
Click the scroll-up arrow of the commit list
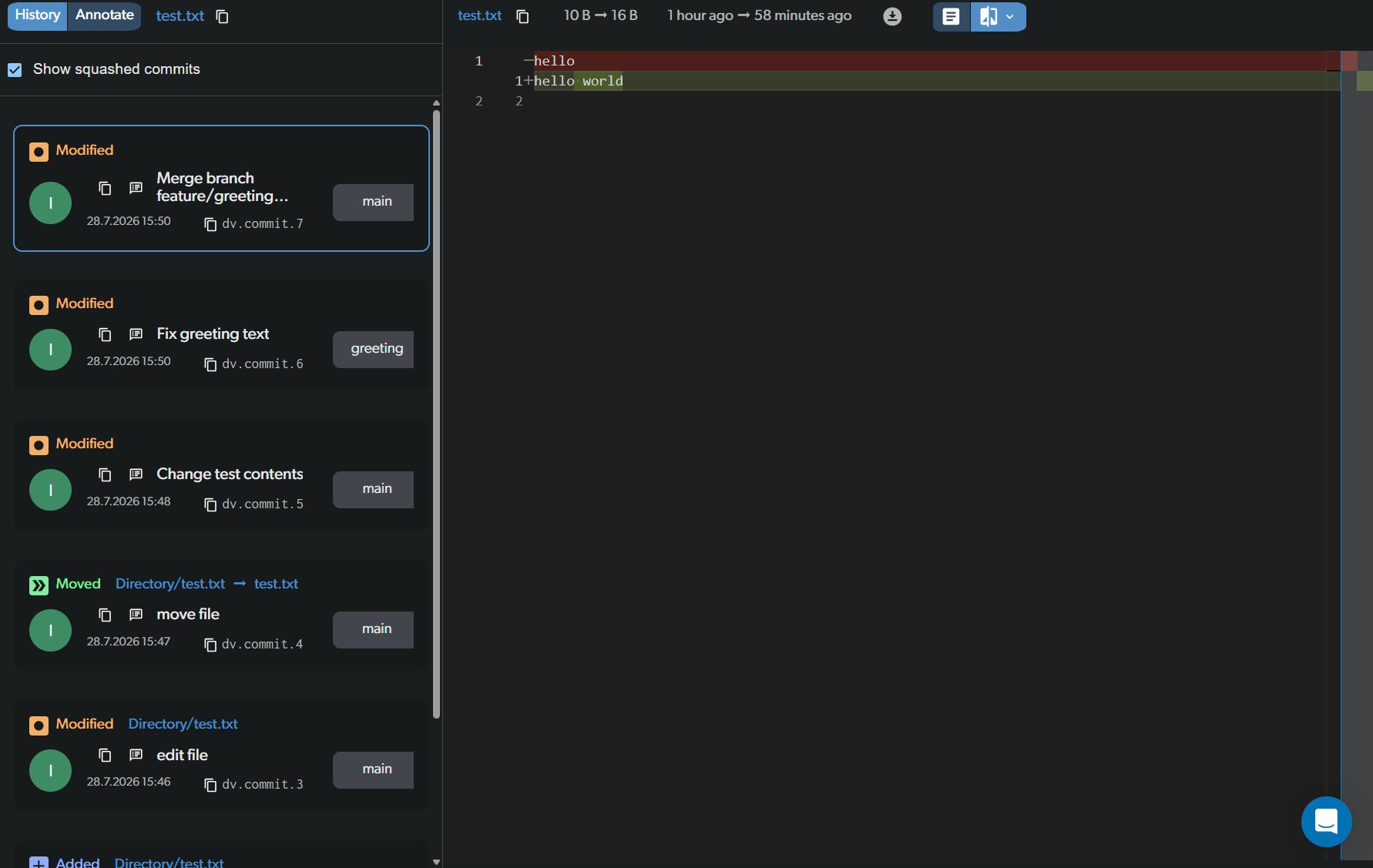point(437,102)
